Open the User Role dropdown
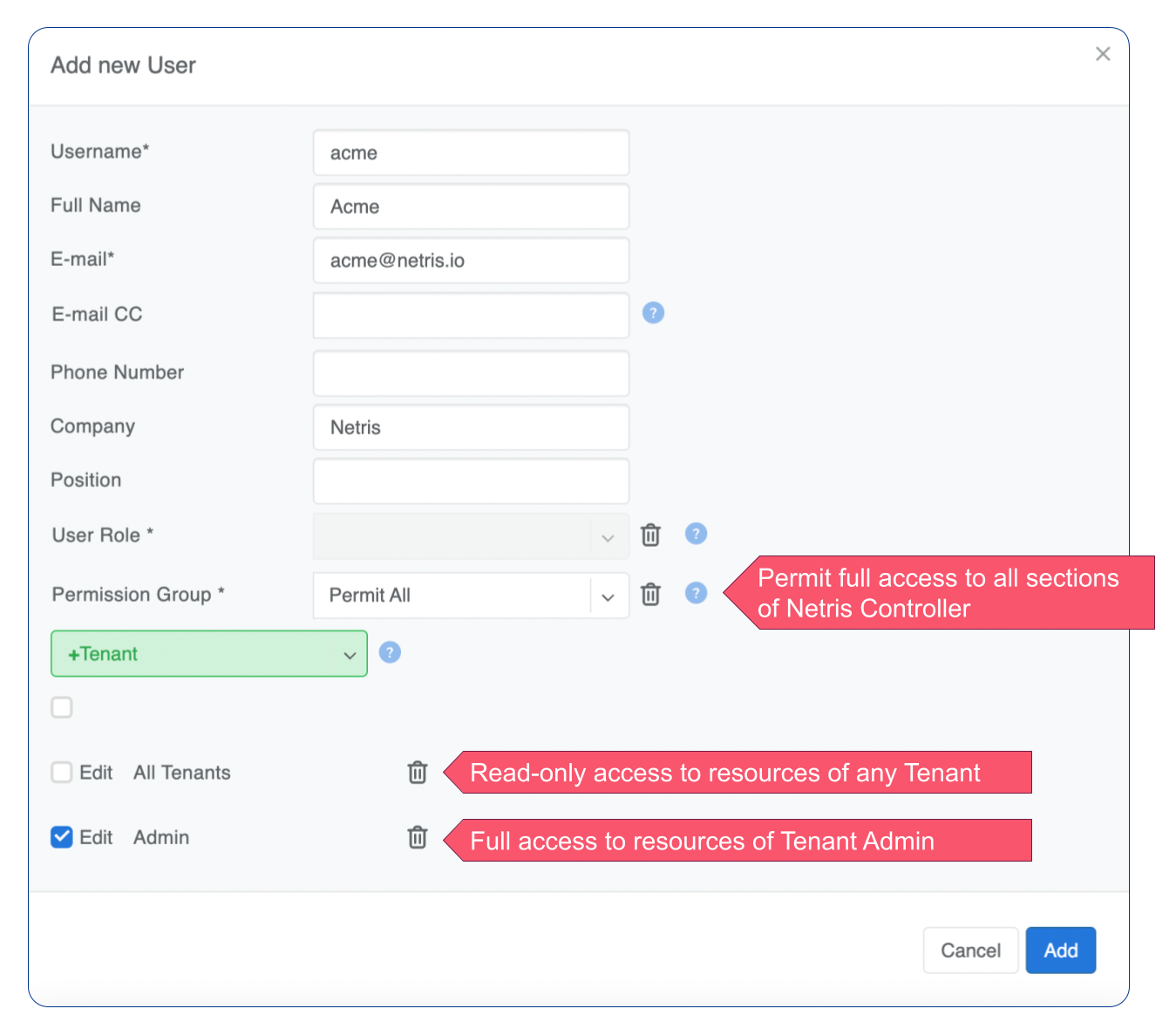Image resolution: width=1176 pixels, height=1036 pixels. click(x=608, y=536)
